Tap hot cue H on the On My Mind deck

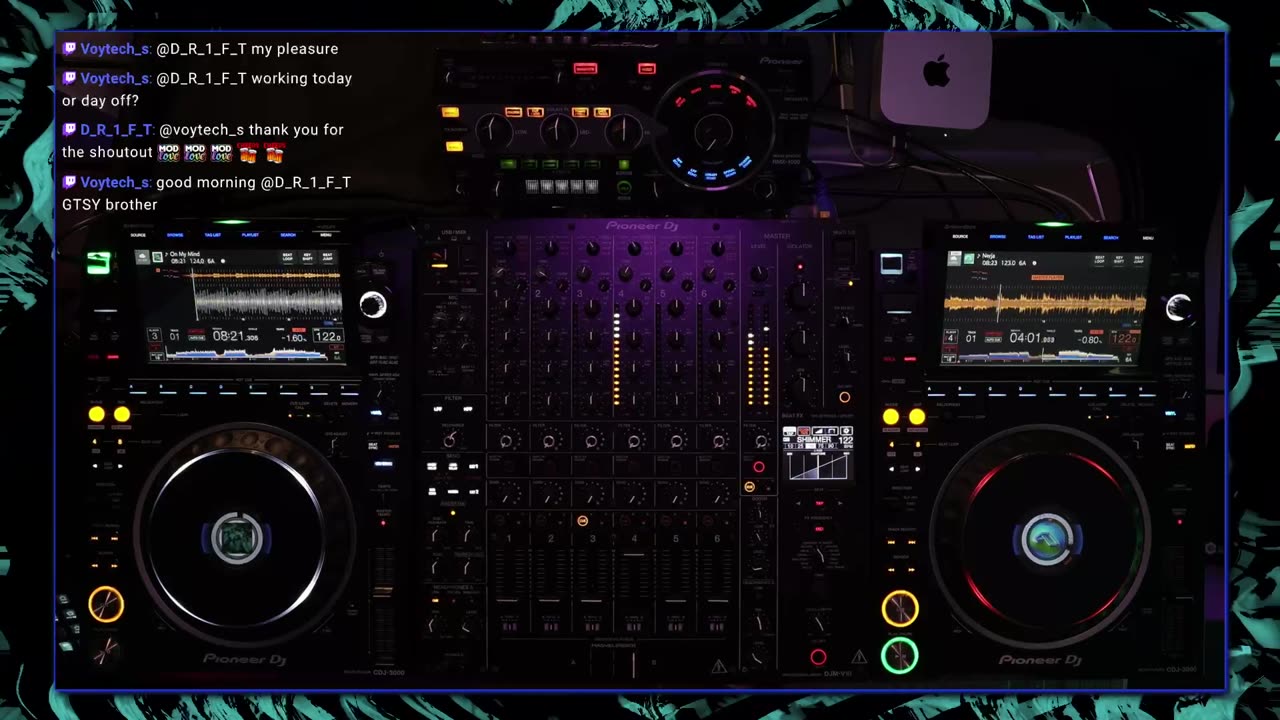[350, 390]
